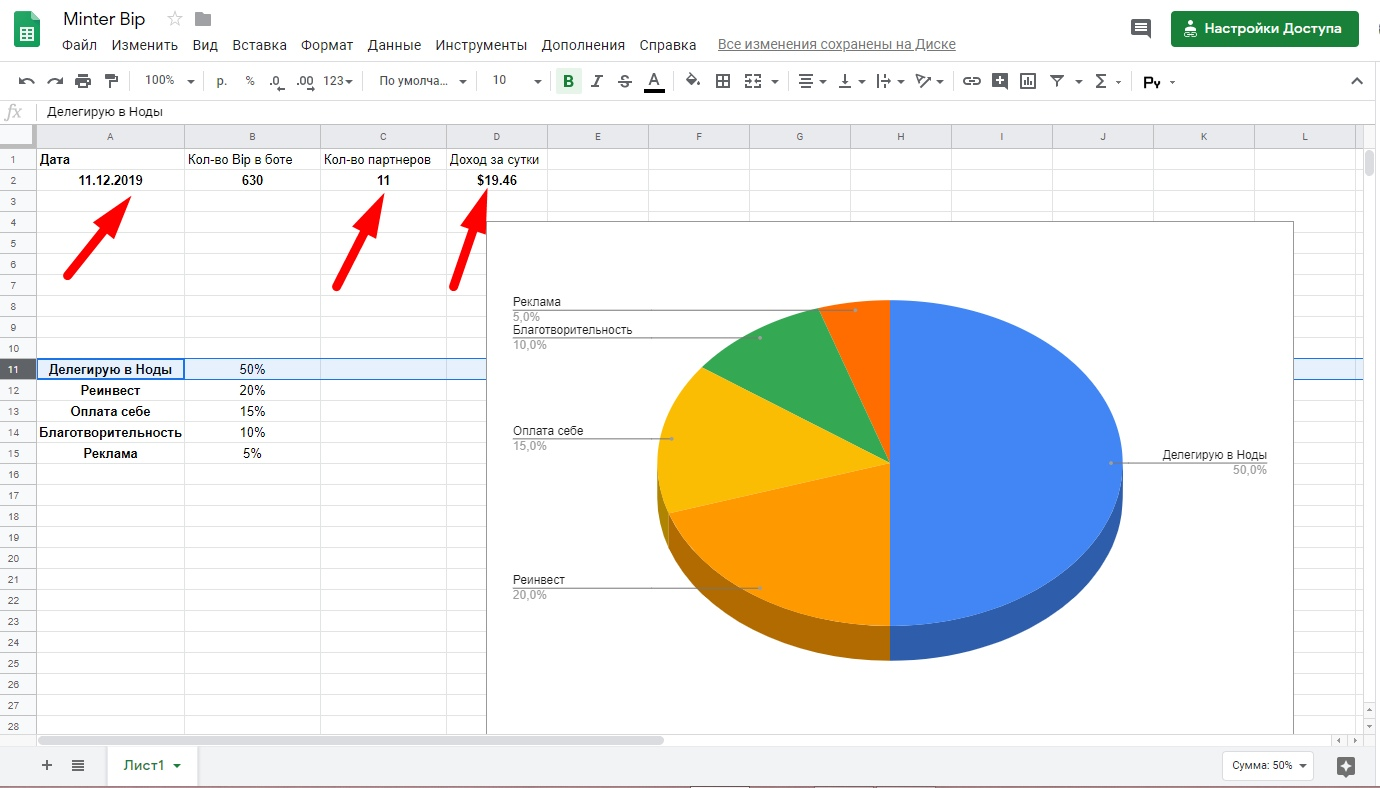Open the all sheets list
This screenshot has height=788, width=1380.
[x=78, y=765]
